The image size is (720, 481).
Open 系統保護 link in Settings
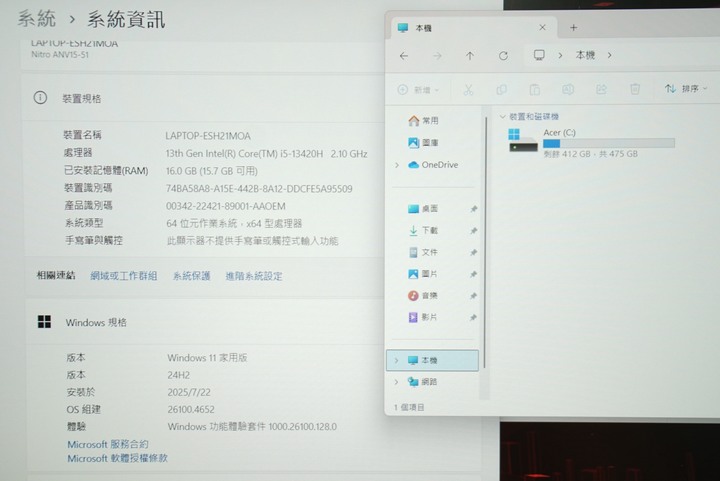[191, 276]
